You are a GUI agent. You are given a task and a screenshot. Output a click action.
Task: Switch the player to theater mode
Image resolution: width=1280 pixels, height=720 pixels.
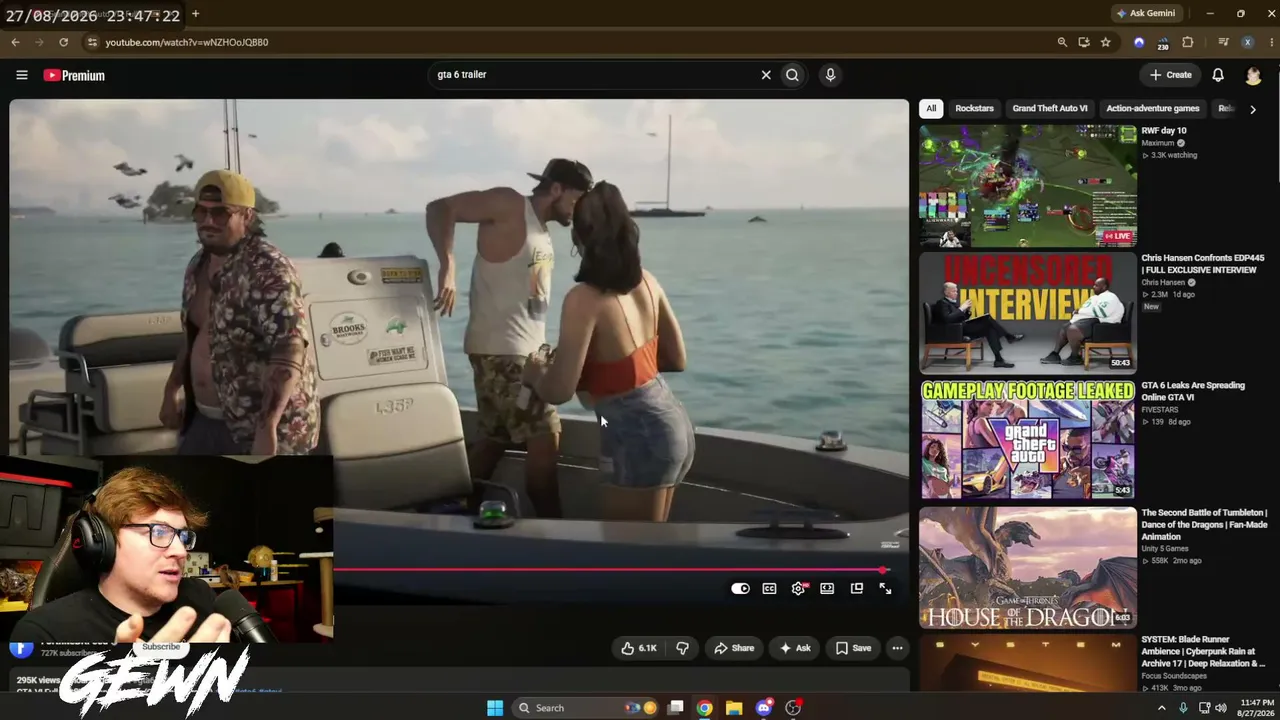coord(827,589)
